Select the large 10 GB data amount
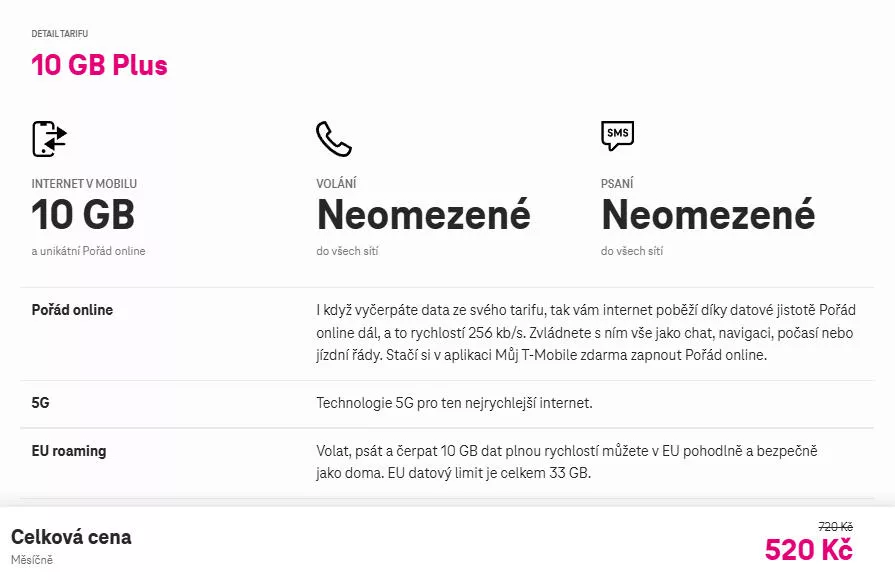 tap(83, 215)
